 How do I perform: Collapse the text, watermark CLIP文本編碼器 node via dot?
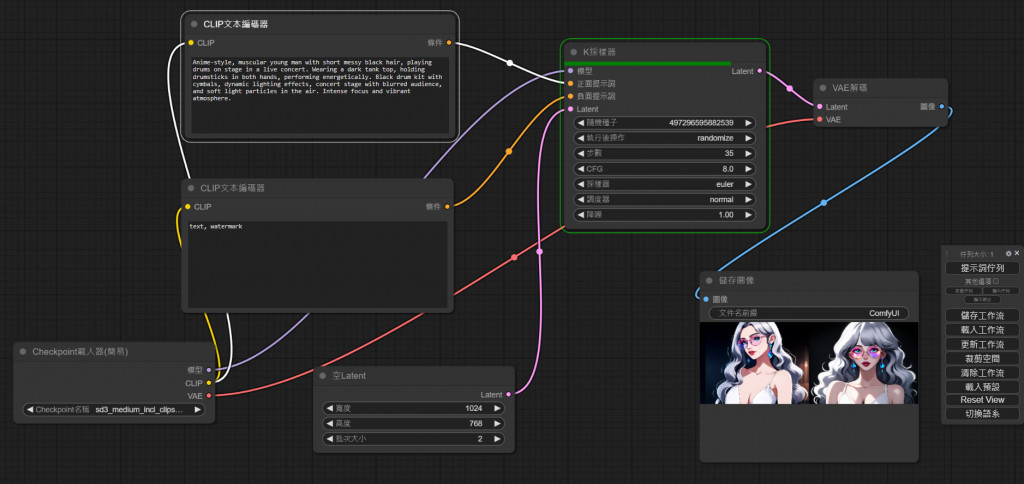pyautogui.click(x=191, y=188)
